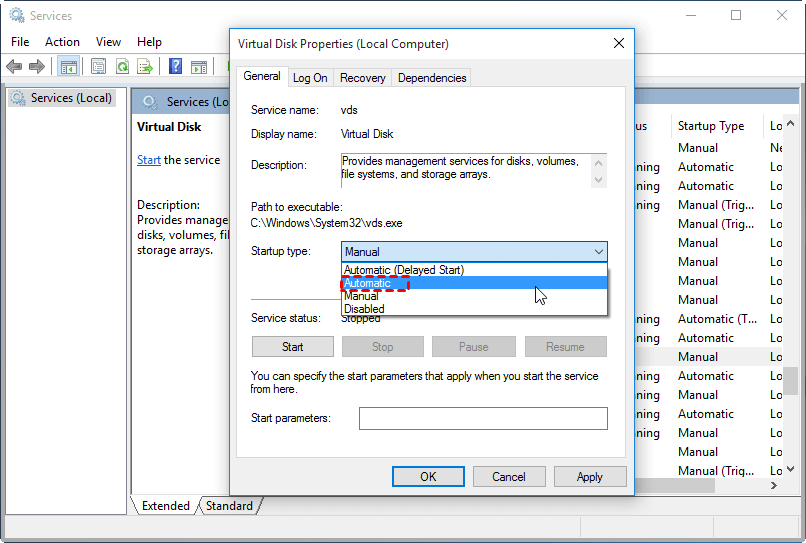
Task: Click the vds service name value
Action: [x=349, y=110]
